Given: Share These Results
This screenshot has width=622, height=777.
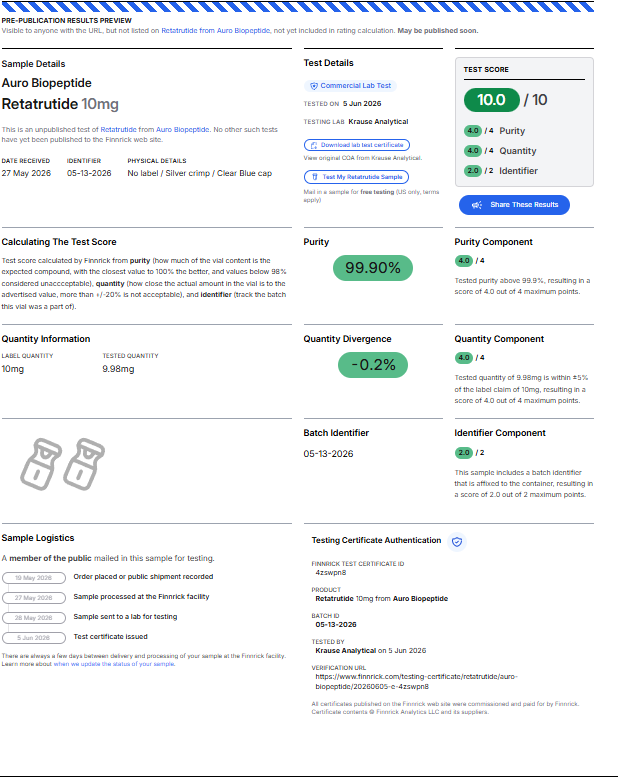Looking at the screenshot, I should coord(514,205).
